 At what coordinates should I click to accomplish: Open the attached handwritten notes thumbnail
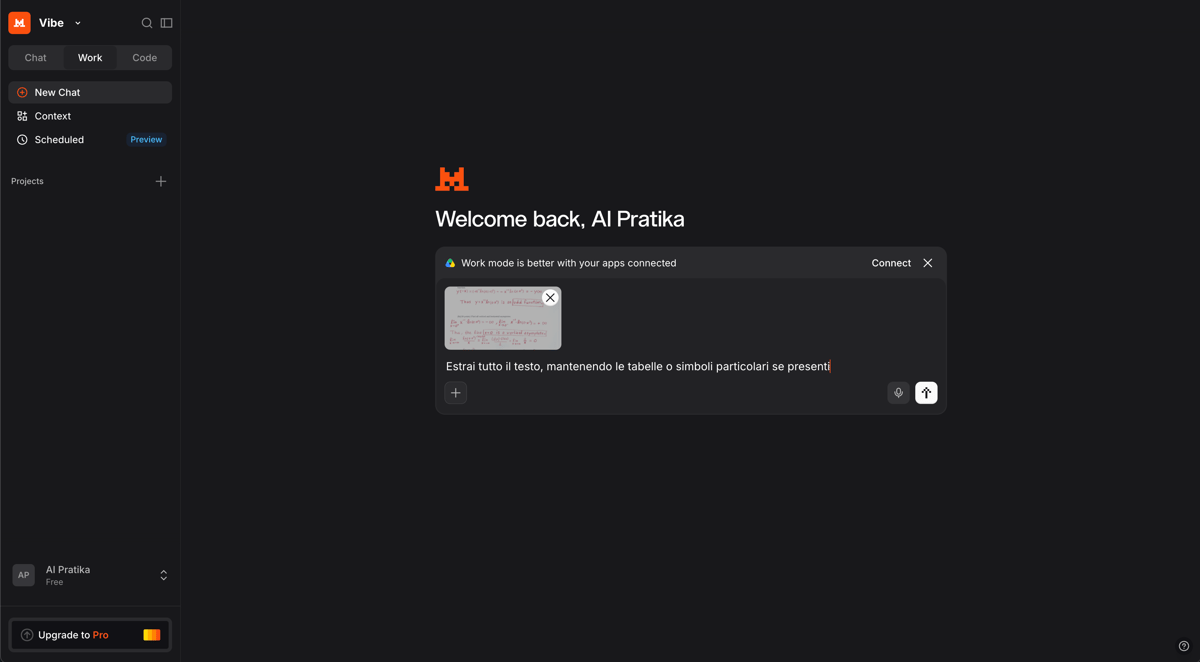point(503,319)
